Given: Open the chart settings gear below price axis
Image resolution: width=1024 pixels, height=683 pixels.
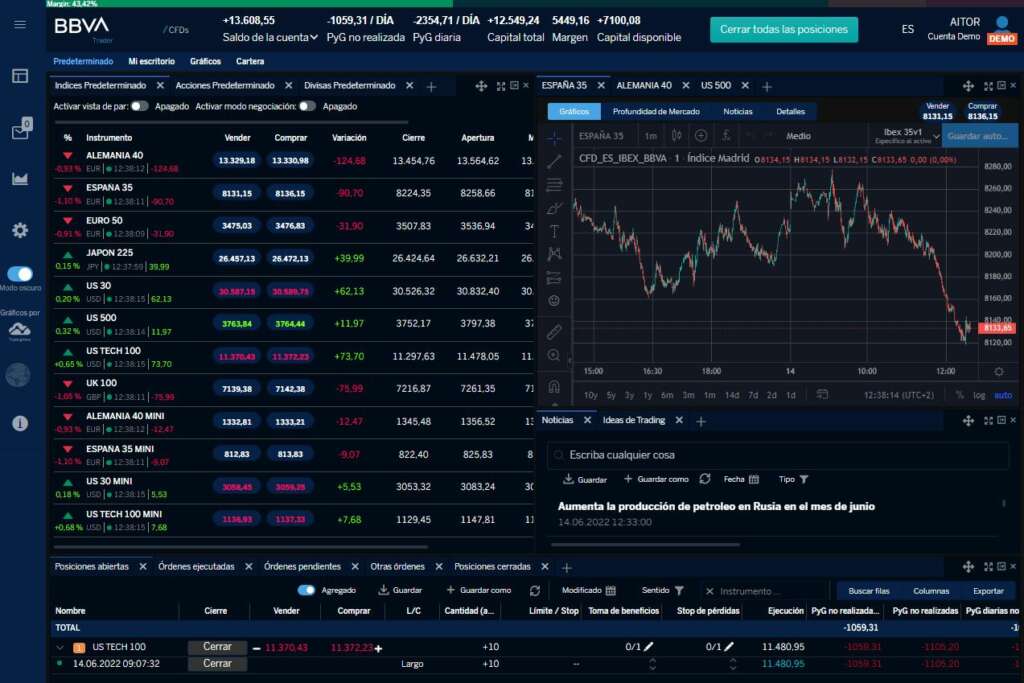Looking at the screenshot, I should point(999,372).
